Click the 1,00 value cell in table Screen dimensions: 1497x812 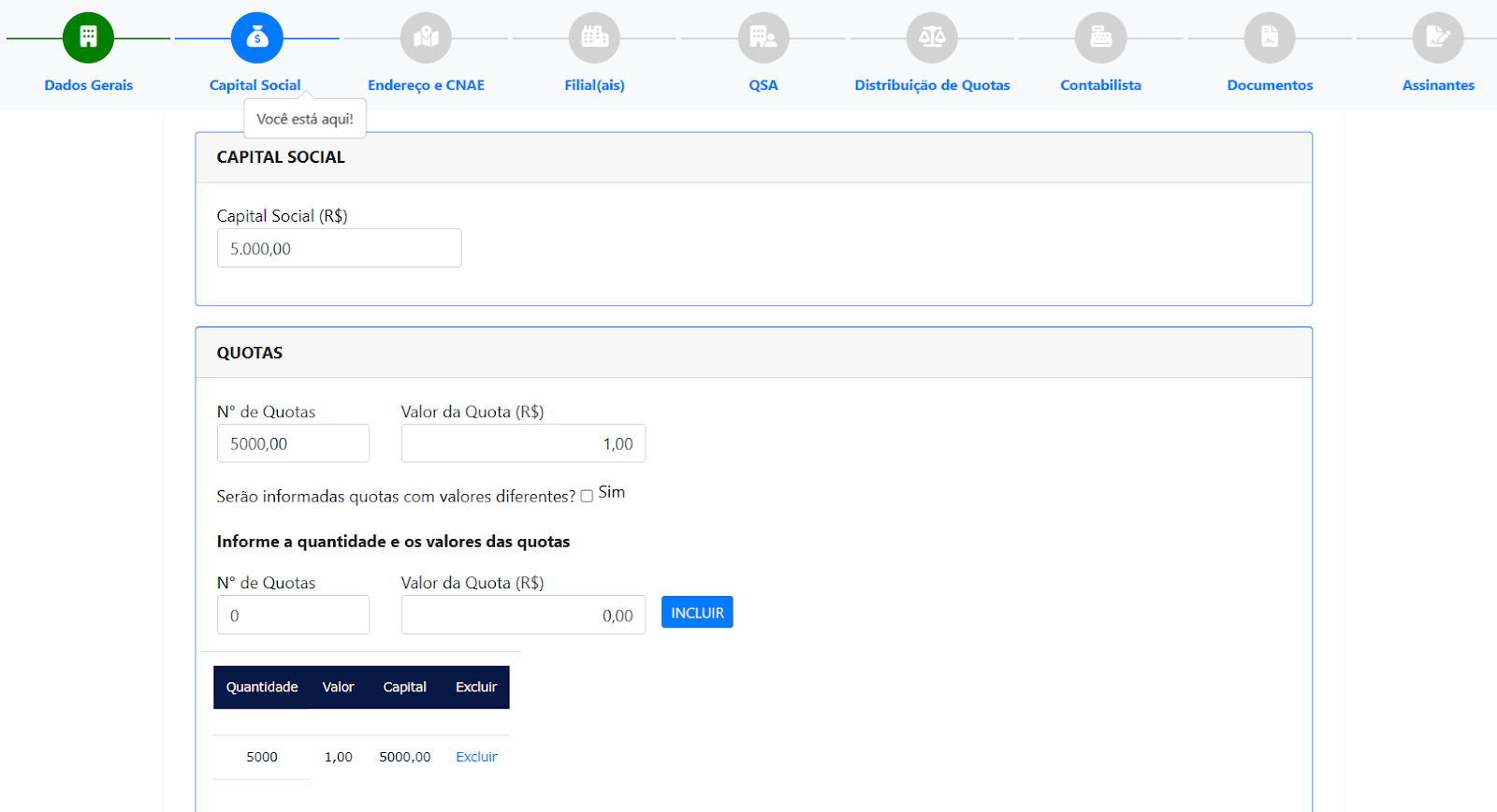(339, 757)
